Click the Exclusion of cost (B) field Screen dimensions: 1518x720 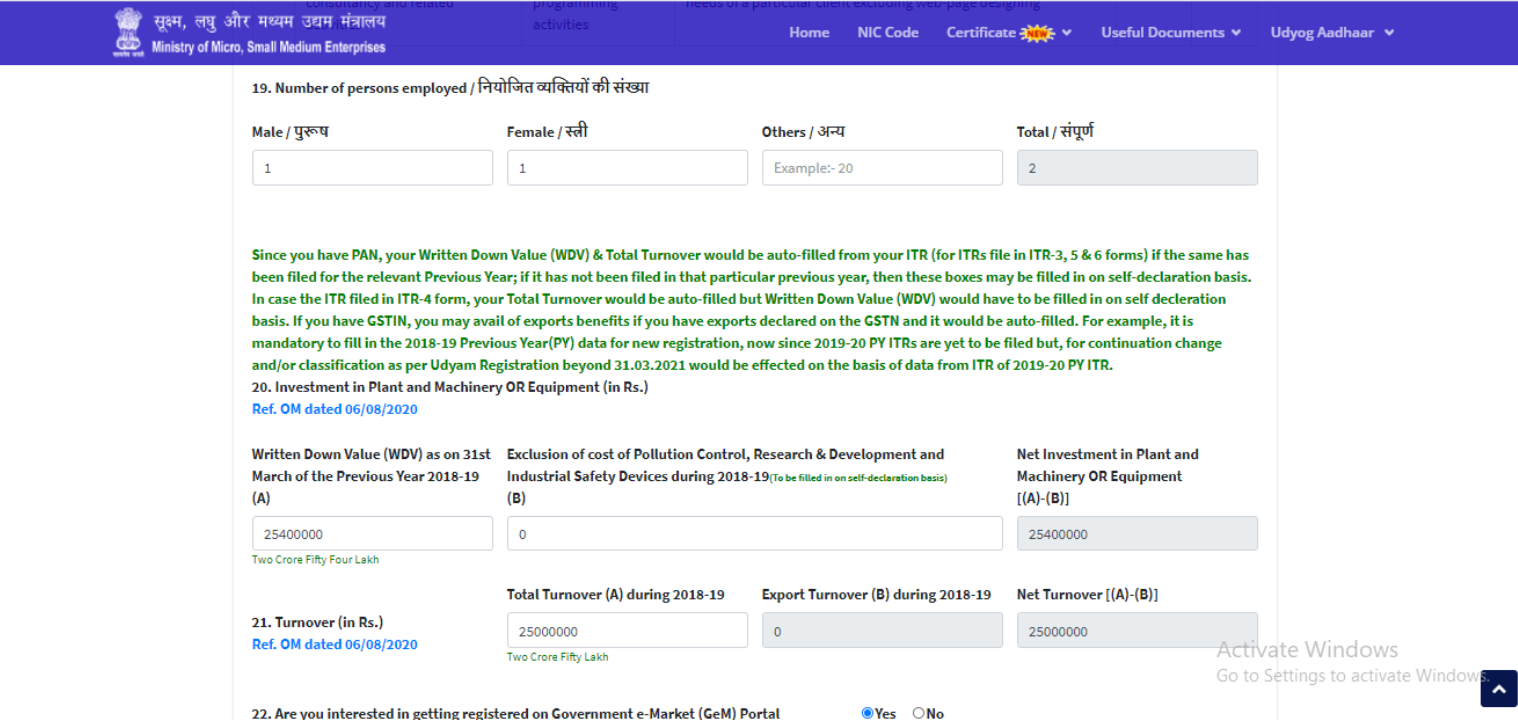[x=754, y=534]
